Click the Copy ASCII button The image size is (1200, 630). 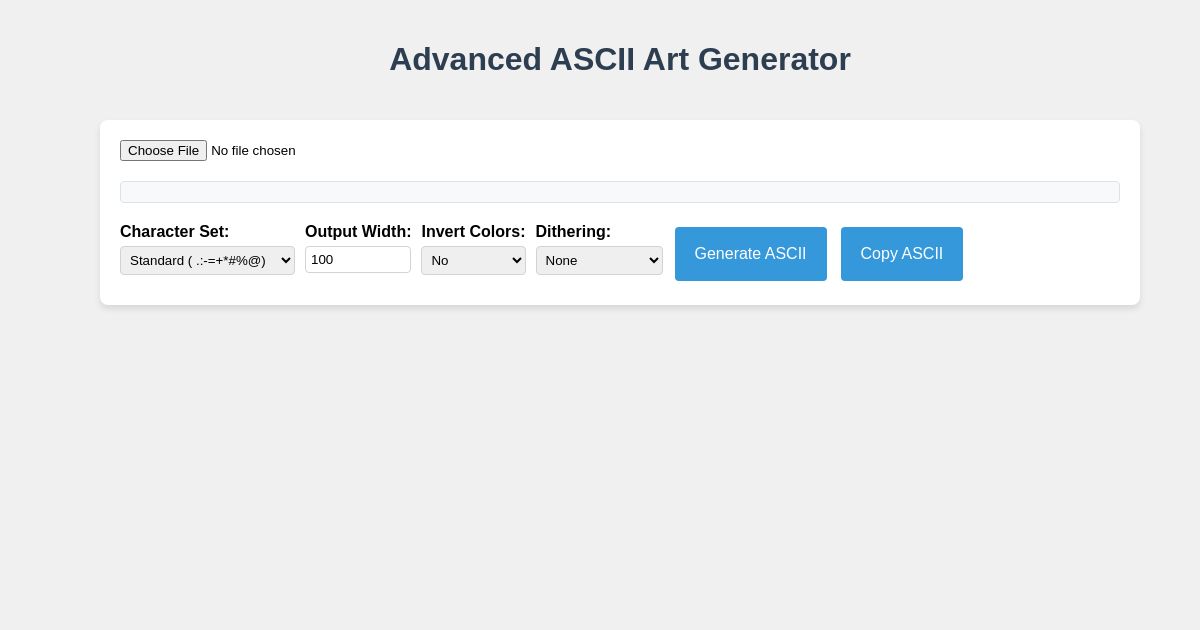901,254
